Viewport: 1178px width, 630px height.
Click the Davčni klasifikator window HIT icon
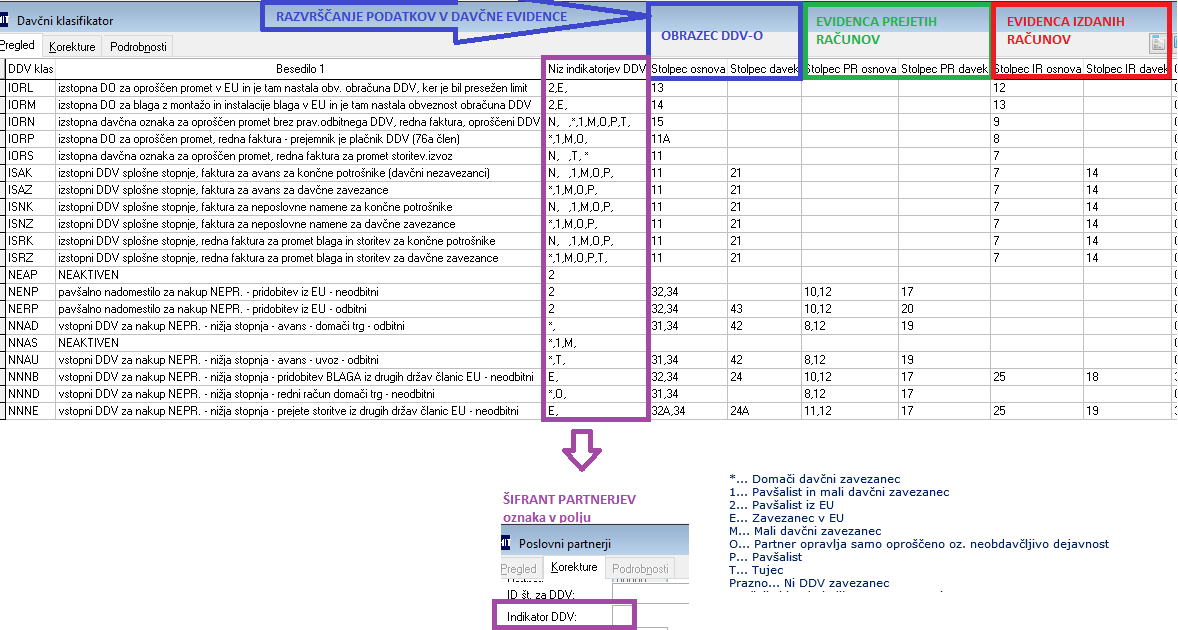[x=3, y=20]
